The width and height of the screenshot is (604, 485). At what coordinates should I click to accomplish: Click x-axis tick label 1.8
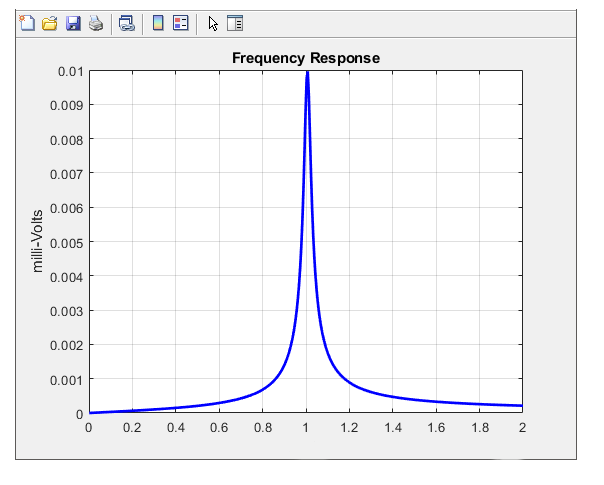click(x=480, y=428)
